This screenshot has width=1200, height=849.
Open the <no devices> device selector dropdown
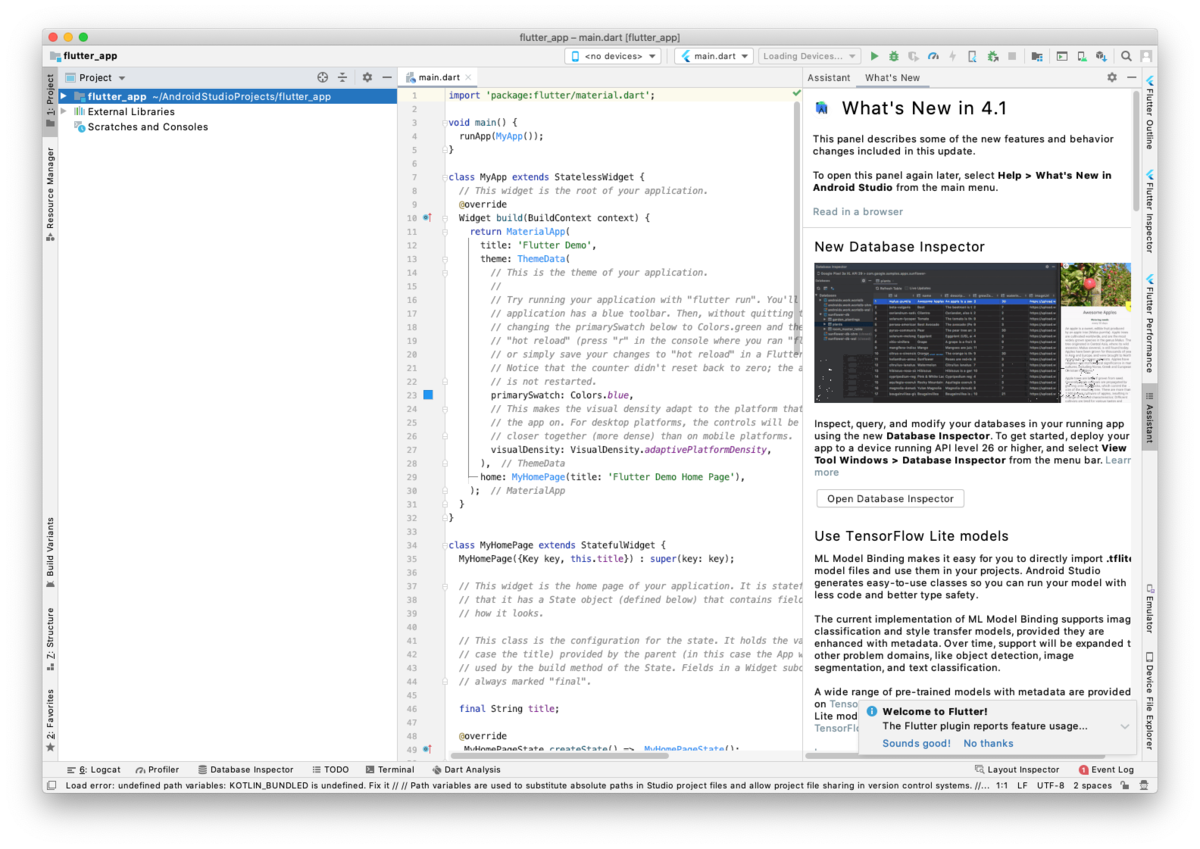tap(614, 56)
